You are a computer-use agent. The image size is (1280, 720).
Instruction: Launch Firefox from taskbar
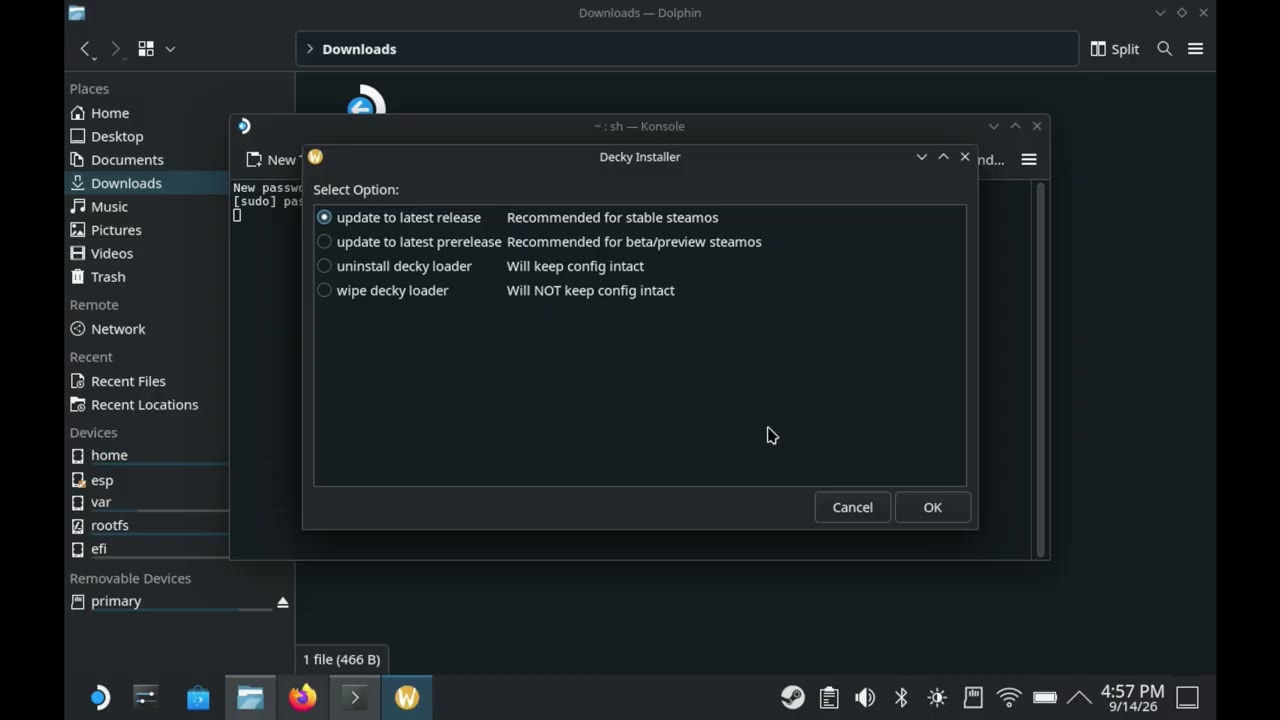click(x=302, y=697)
